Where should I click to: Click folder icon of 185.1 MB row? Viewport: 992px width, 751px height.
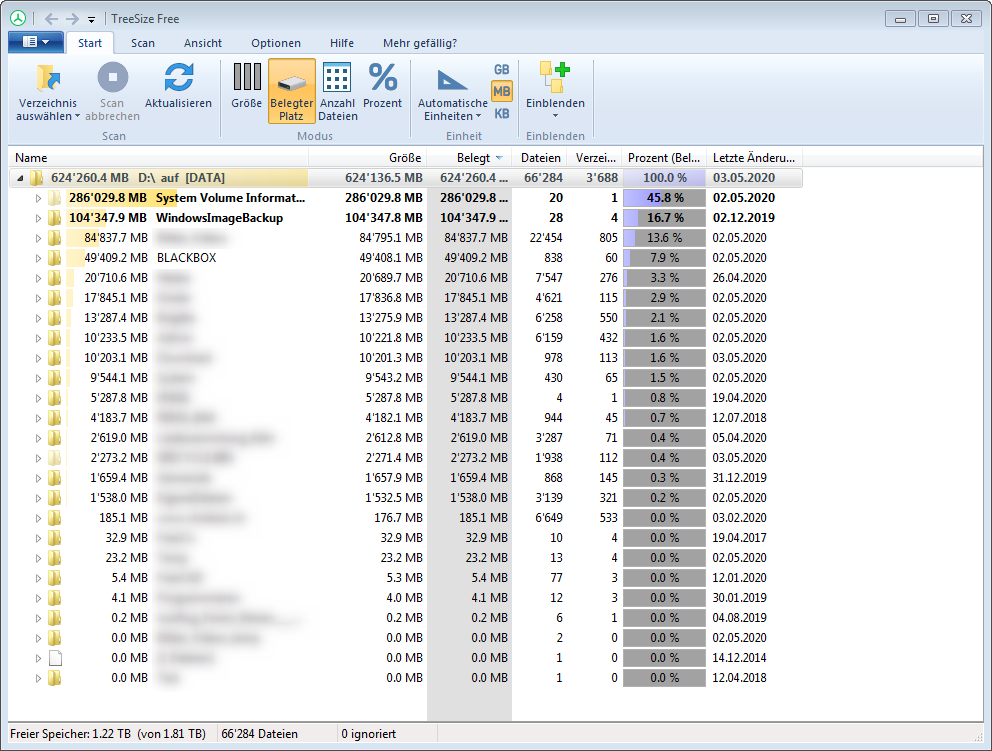(54, 518)
